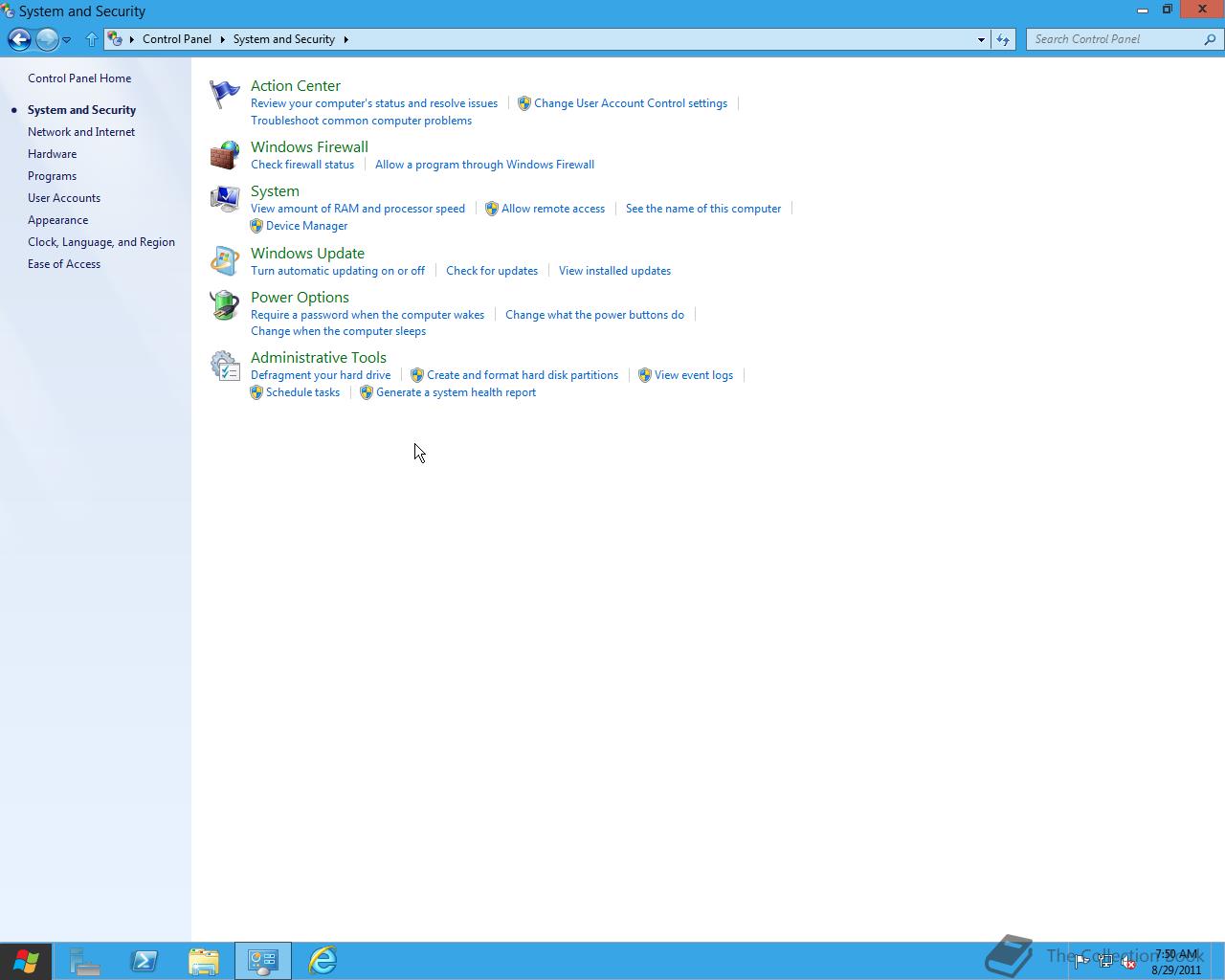Click View amount of RAM and processor speed
The height and width of the screenshot is (980, 1225).
point(358,209)
